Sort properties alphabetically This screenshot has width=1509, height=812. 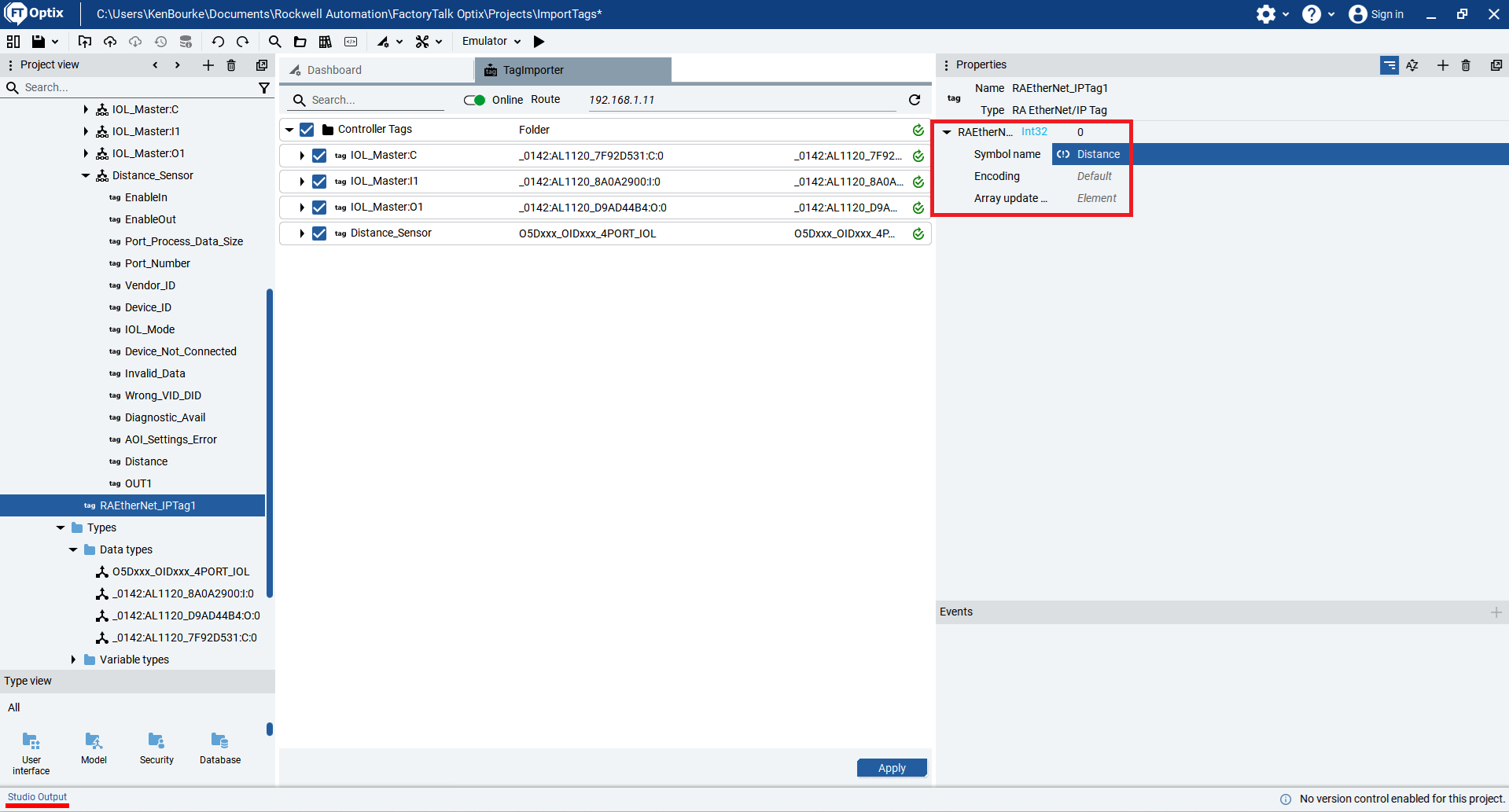pos(1412,65)
